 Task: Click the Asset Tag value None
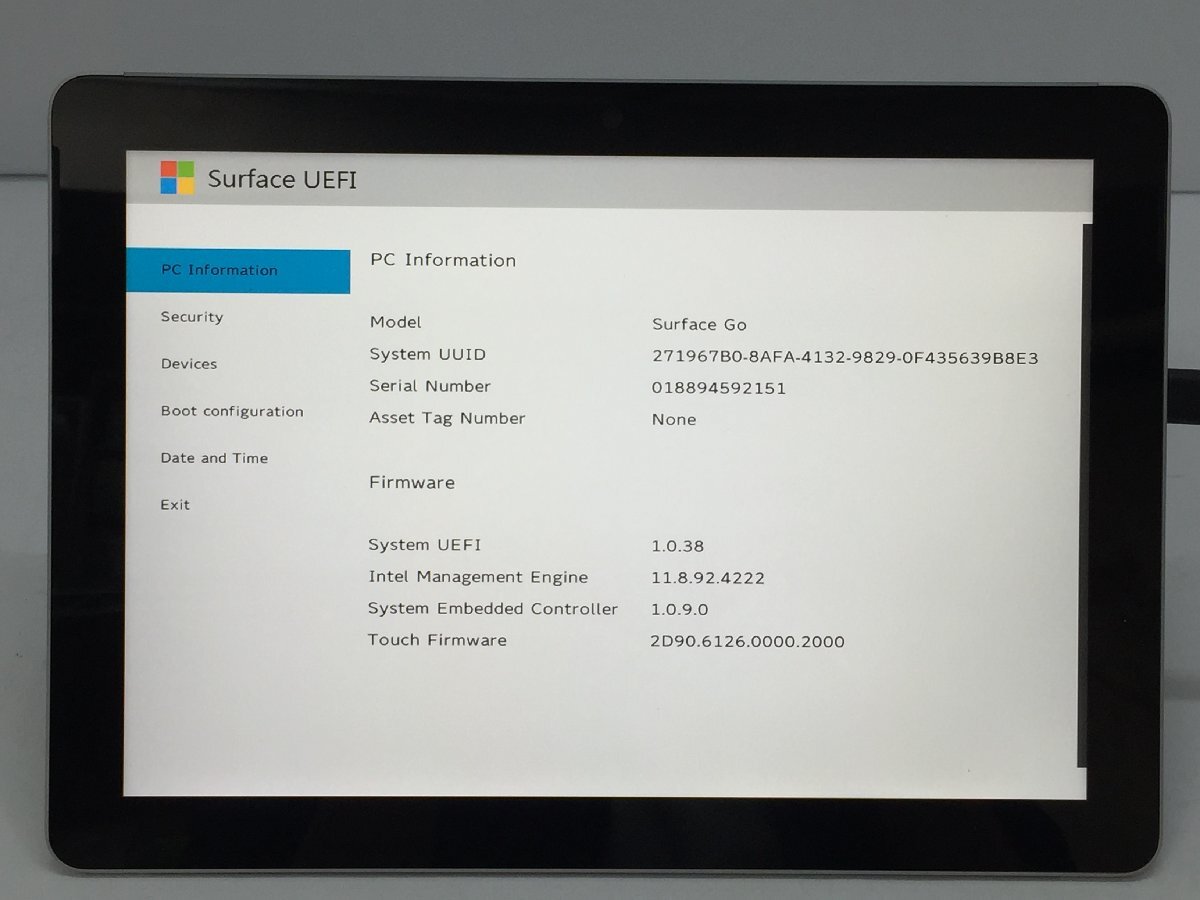click(674, 420)
